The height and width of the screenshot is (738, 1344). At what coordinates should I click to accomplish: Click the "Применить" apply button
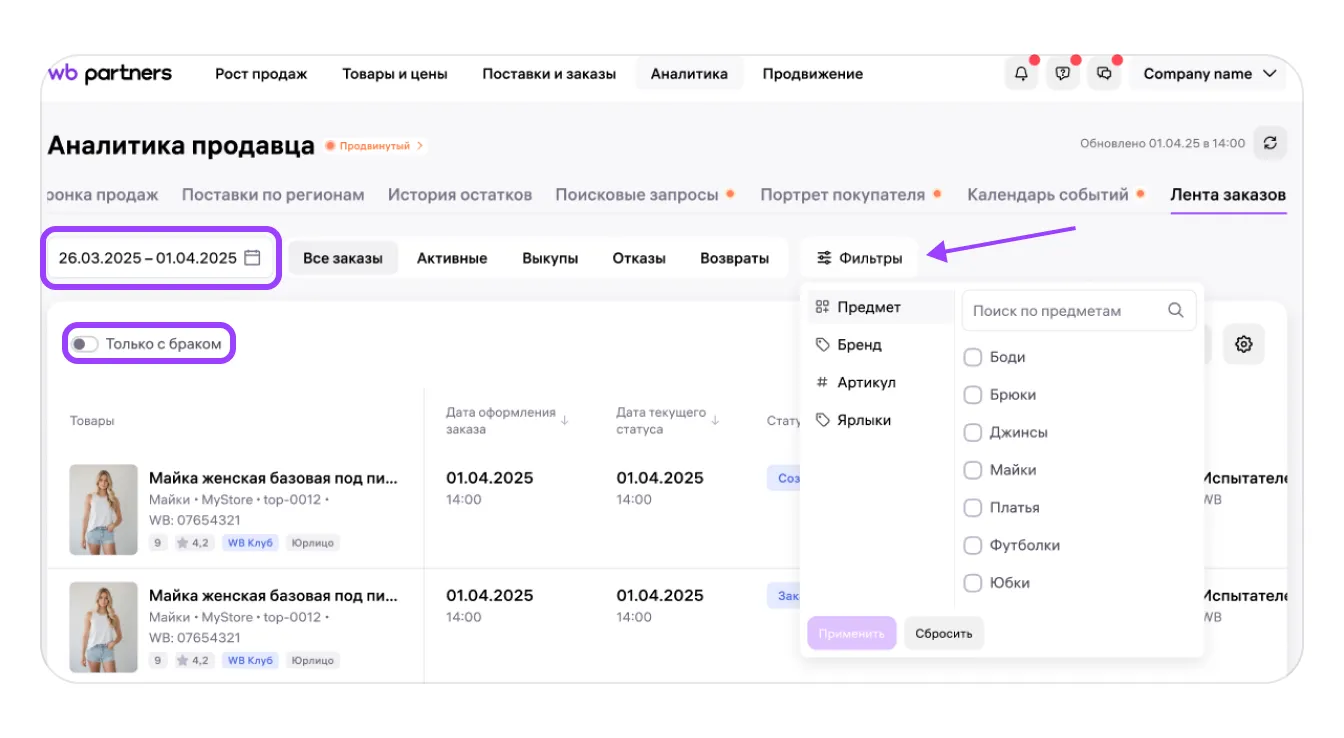851,634
